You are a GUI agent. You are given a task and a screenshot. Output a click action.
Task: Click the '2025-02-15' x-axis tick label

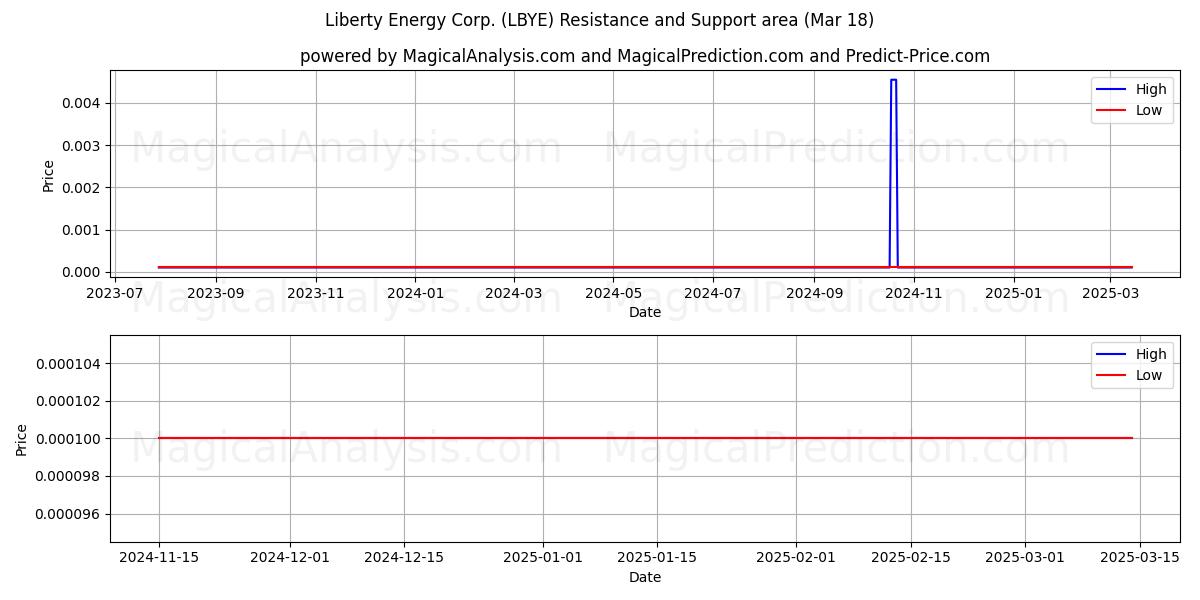pos(910,558)
